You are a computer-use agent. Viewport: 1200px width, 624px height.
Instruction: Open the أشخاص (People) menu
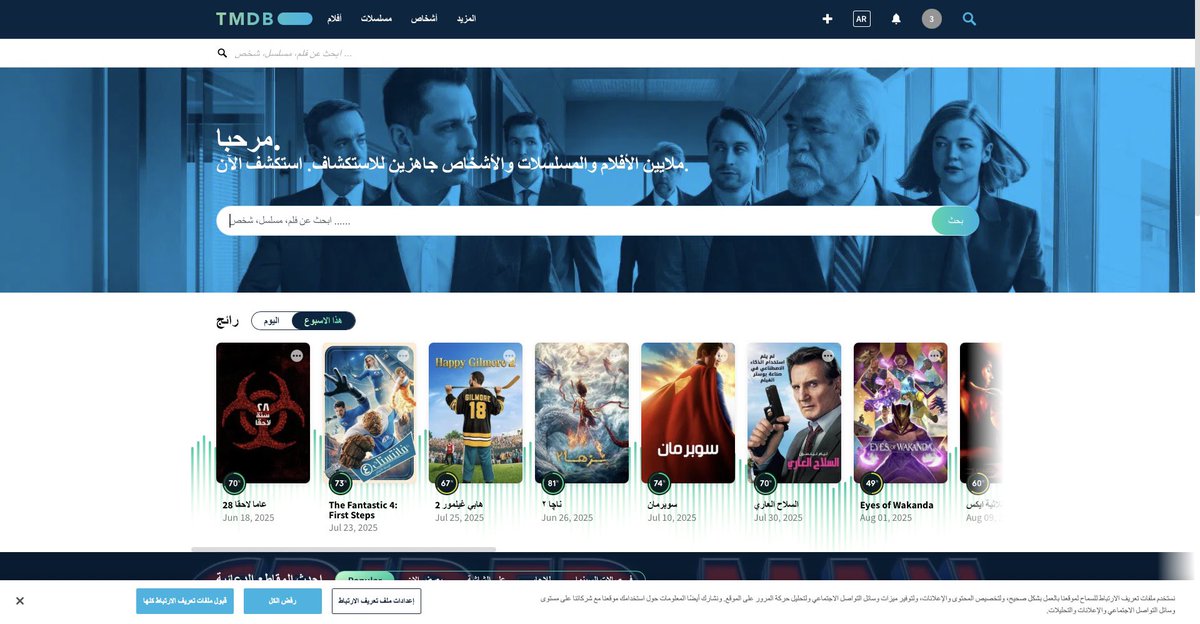pyautogui.click(x=424, y=19)
